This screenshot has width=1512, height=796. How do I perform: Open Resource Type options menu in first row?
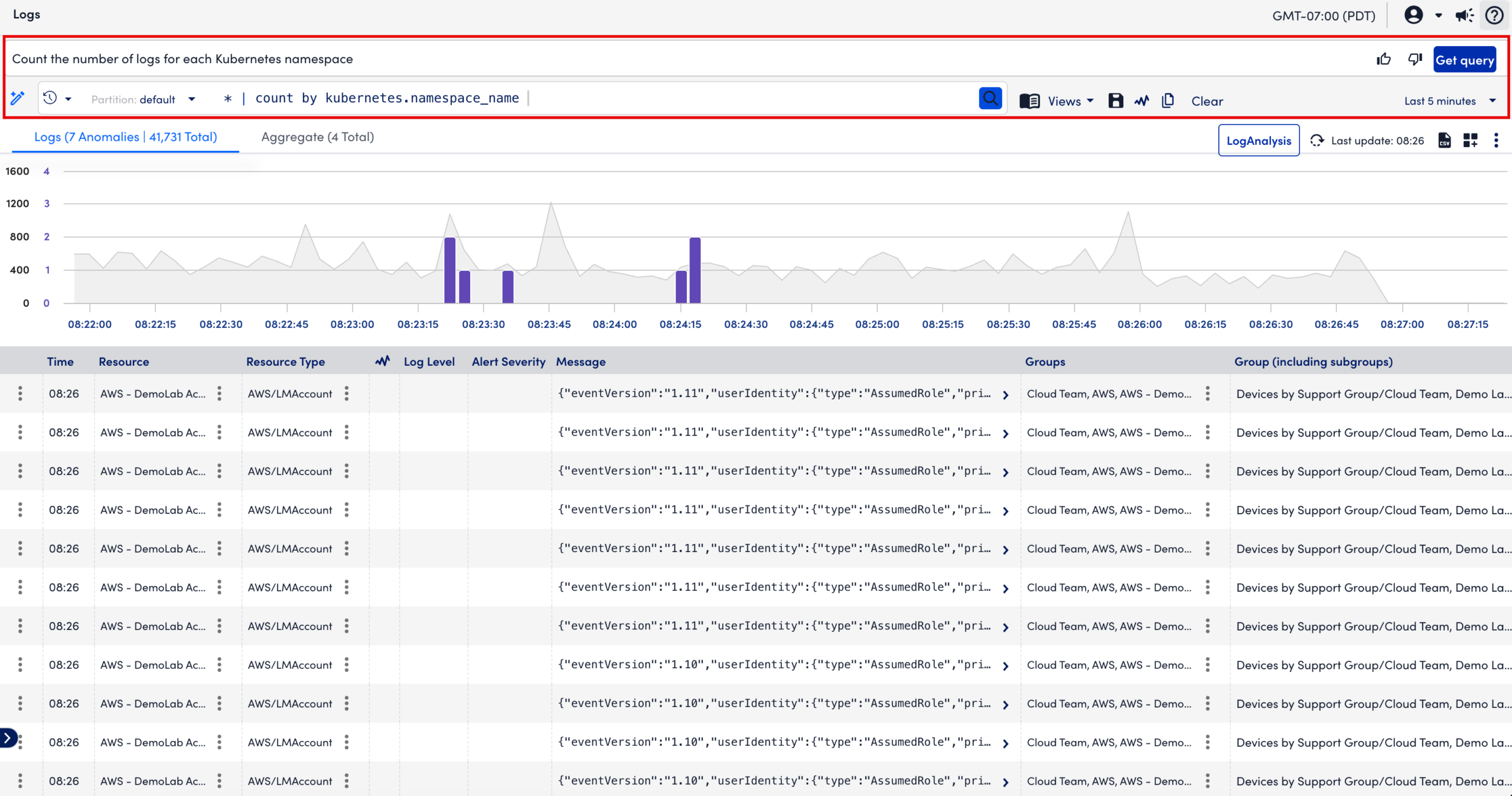point(347,394)
